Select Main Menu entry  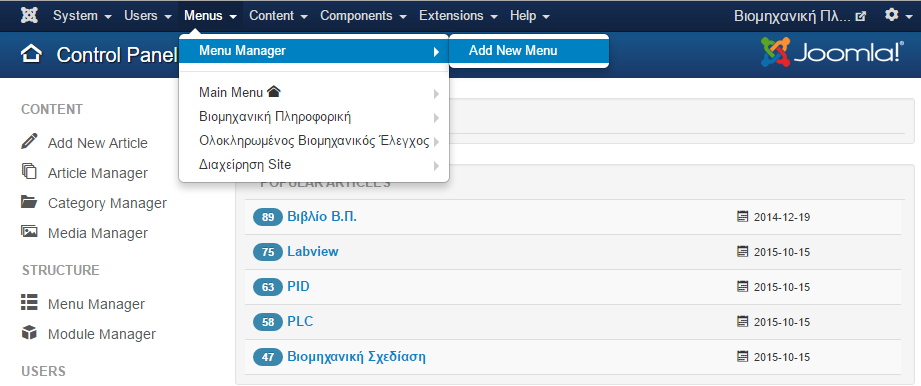(x=314, y=93)
